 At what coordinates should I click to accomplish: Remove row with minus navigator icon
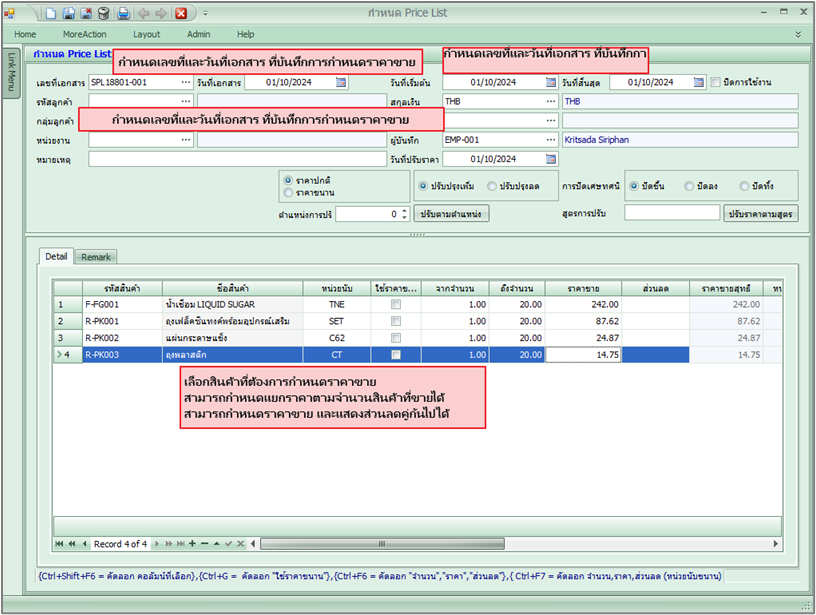tap(204, 544)
